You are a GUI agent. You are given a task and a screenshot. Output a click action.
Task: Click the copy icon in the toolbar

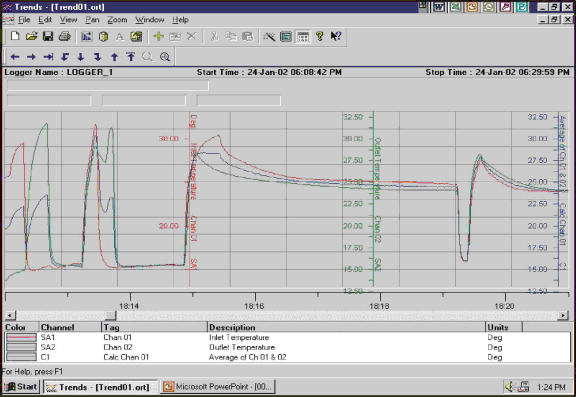coord(231,36)
